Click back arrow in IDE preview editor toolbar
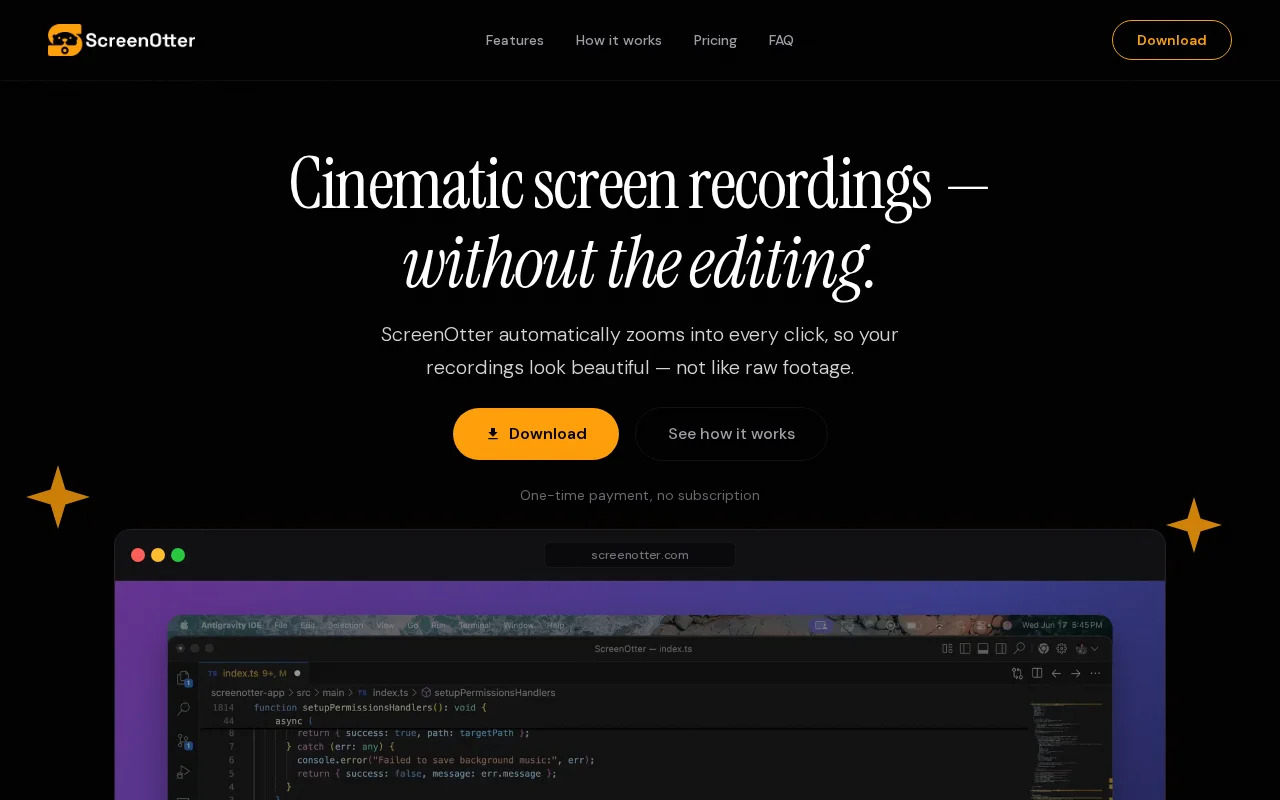Viewport: 1280px width, 800px height. pyautogui.click(x=1056, y=674)
